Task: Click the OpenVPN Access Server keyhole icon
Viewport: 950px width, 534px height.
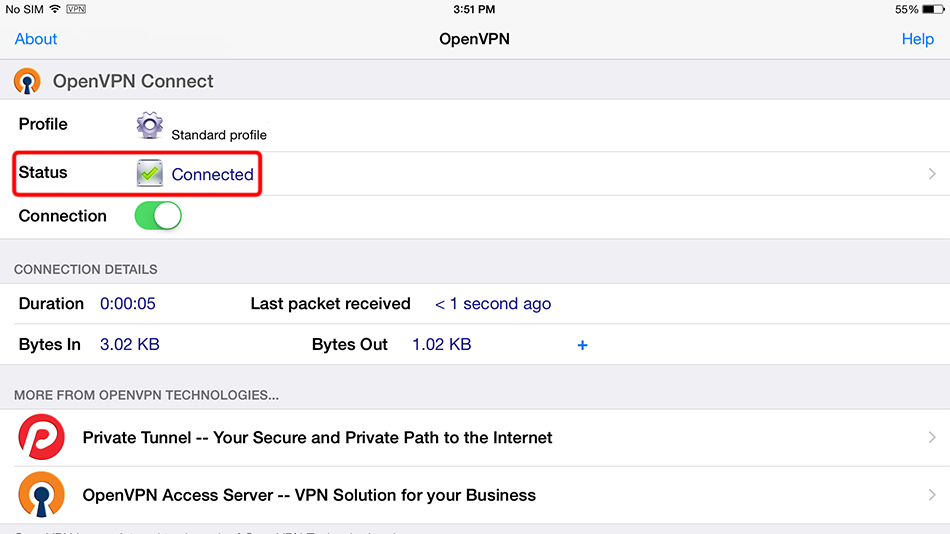Action: pos(41,495)
